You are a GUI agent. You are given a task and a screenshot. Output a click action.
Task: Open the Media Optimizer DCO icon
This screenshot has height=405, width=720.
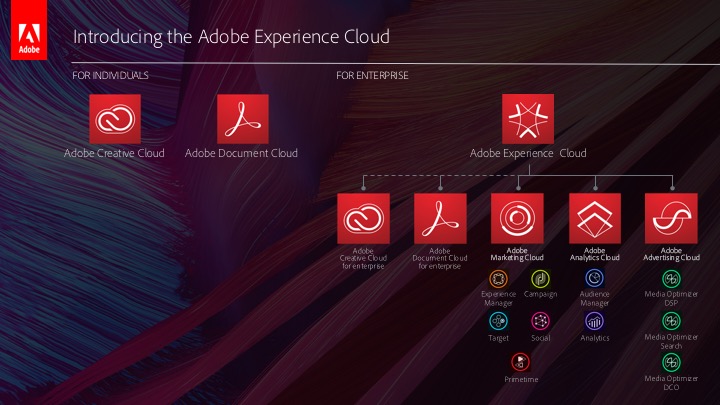click(x=672, y=362)
